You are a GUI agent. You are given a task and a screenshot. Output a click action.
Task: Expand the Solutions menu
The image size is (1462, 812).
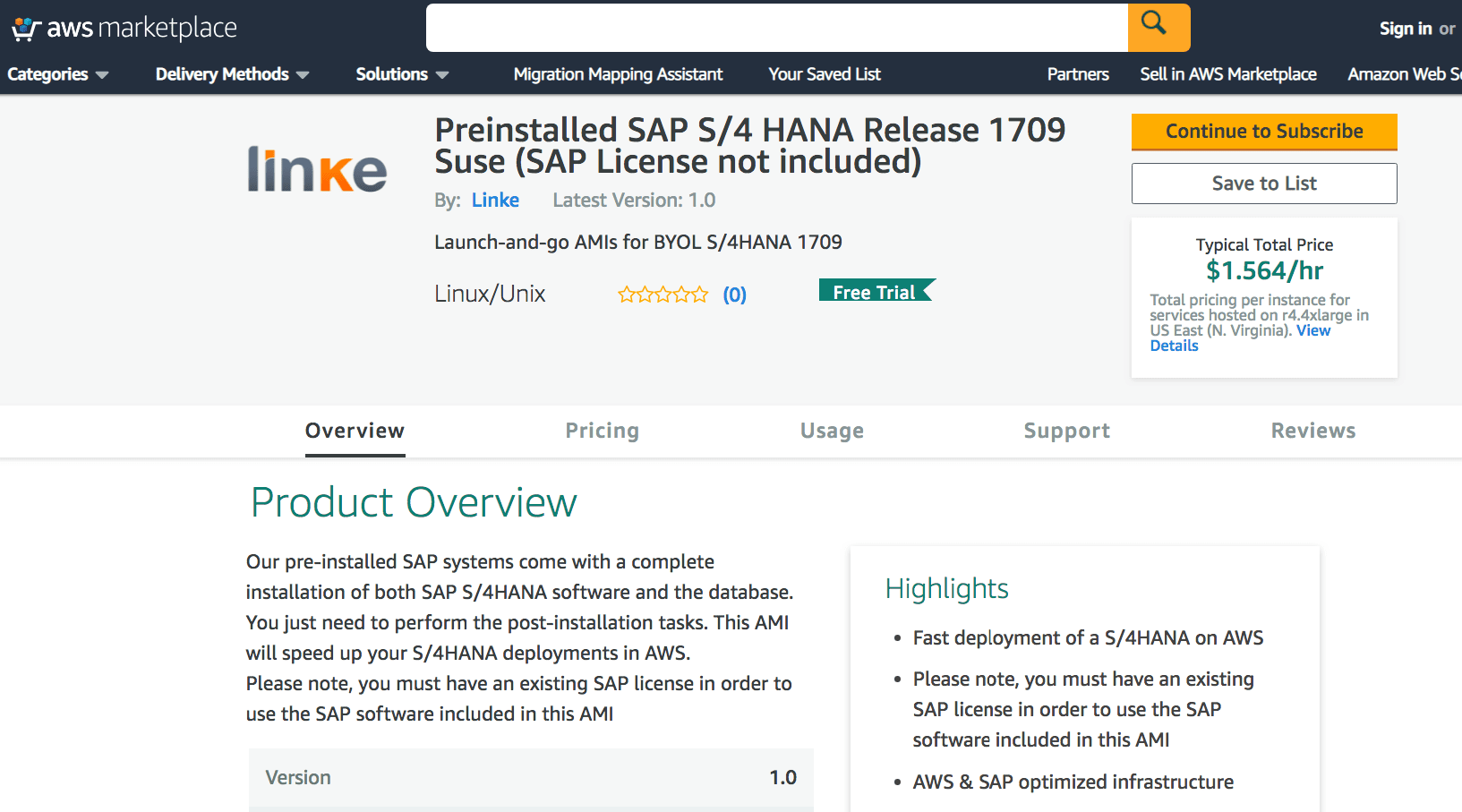(402, 74)
